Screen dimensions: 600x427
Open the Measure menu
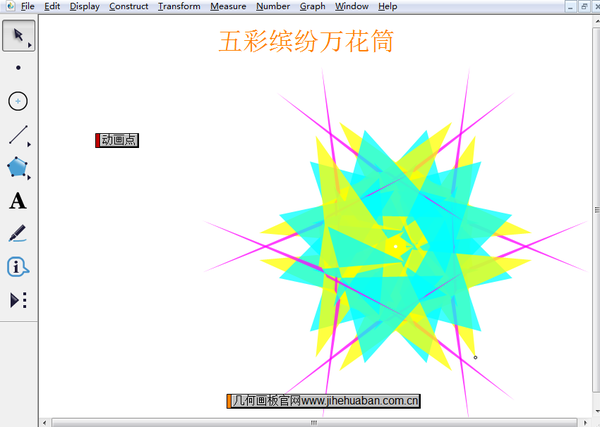pyautogui.click(x=228, y=6)
